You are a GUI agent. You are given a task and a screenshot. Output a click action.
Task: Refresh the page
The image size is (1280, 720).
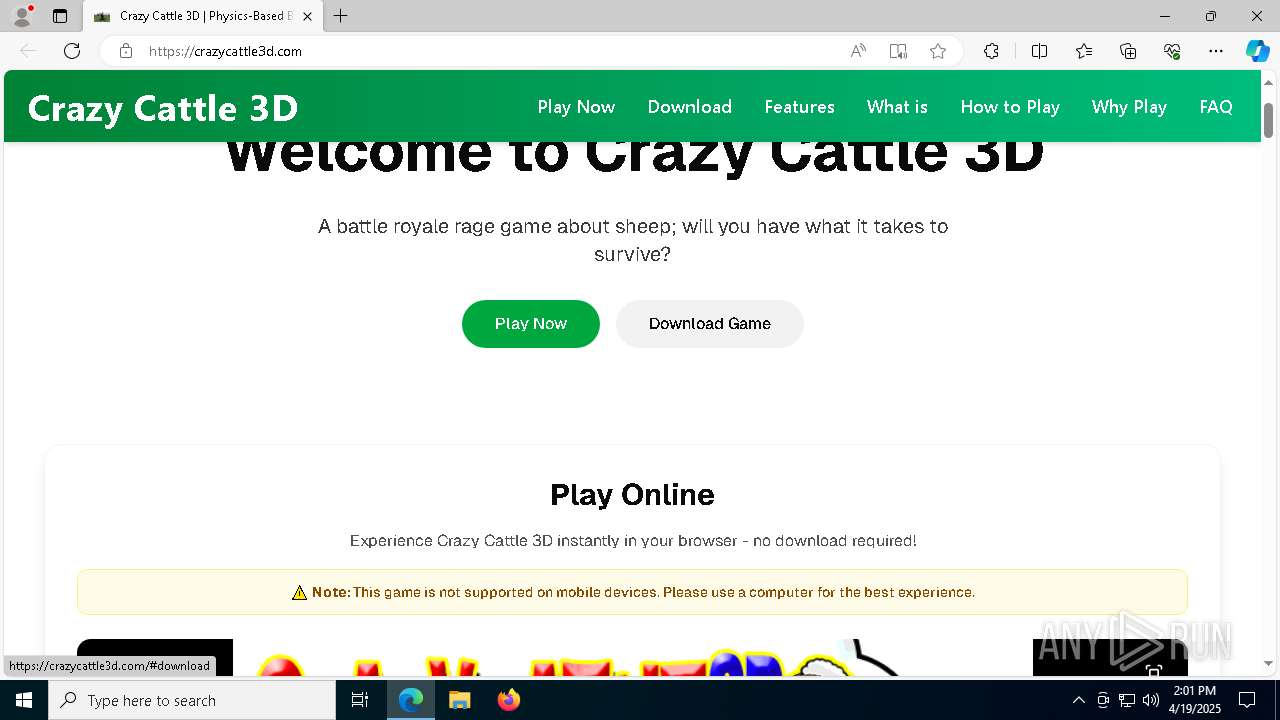point(72,51)
